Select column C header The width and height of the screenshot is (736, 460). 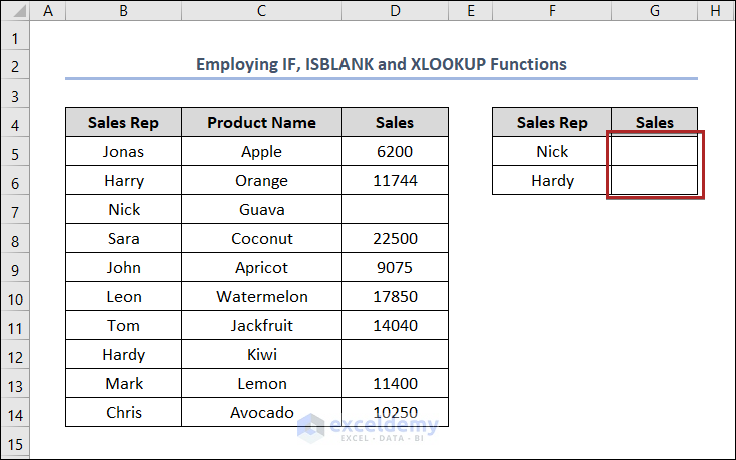(261, 11)
